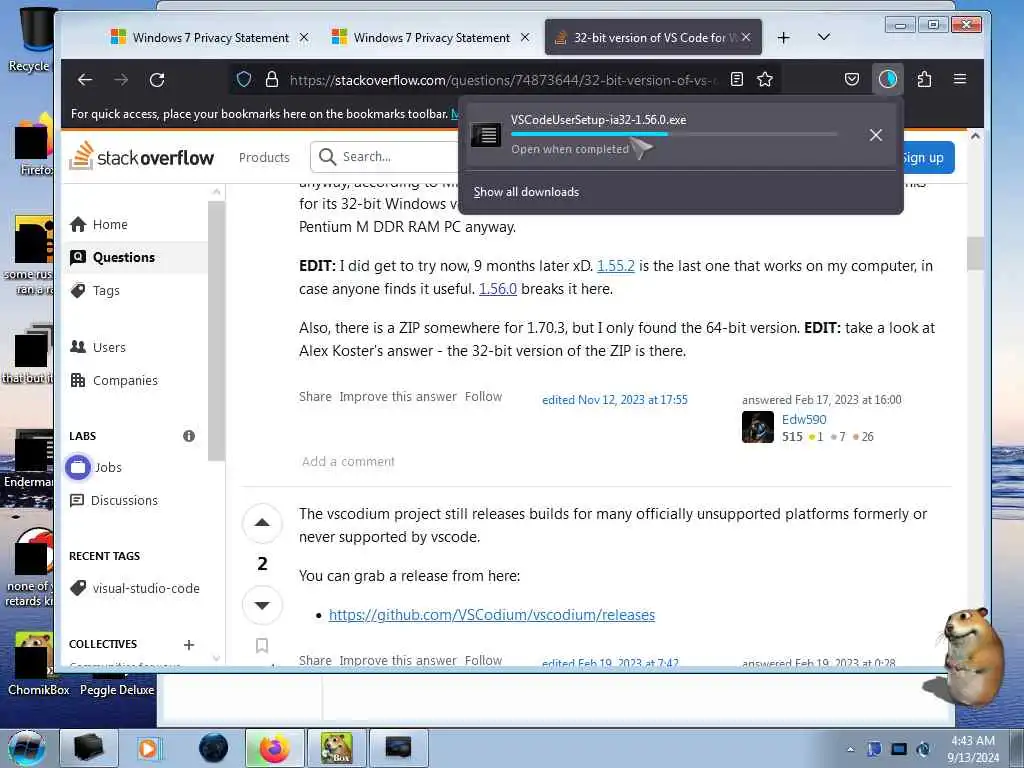Click Improve this answer on Edw590's answer
The height and width of the screenshot is (768, 1024).
(x=398, y=396)
